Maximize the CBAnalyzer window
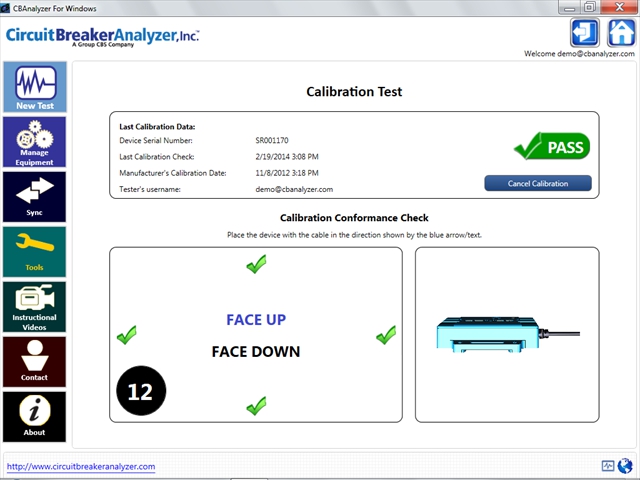 point(589,7)
